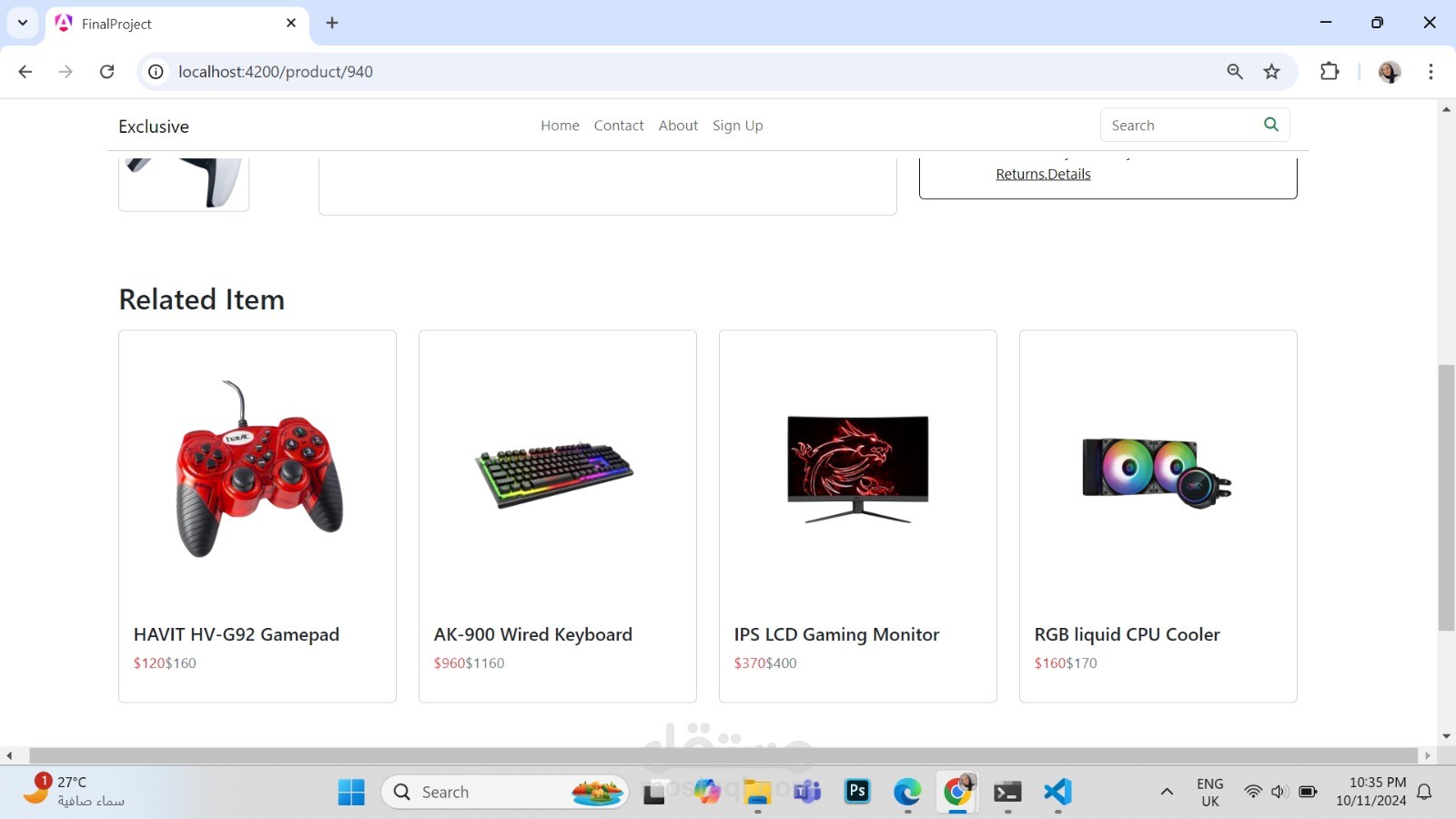Image resolution: width=1456 pixels, height=819 pixels.
Task: Open Microsoft Teams from the taskbar
Action: pyautogui.click(x=807, y=792)
